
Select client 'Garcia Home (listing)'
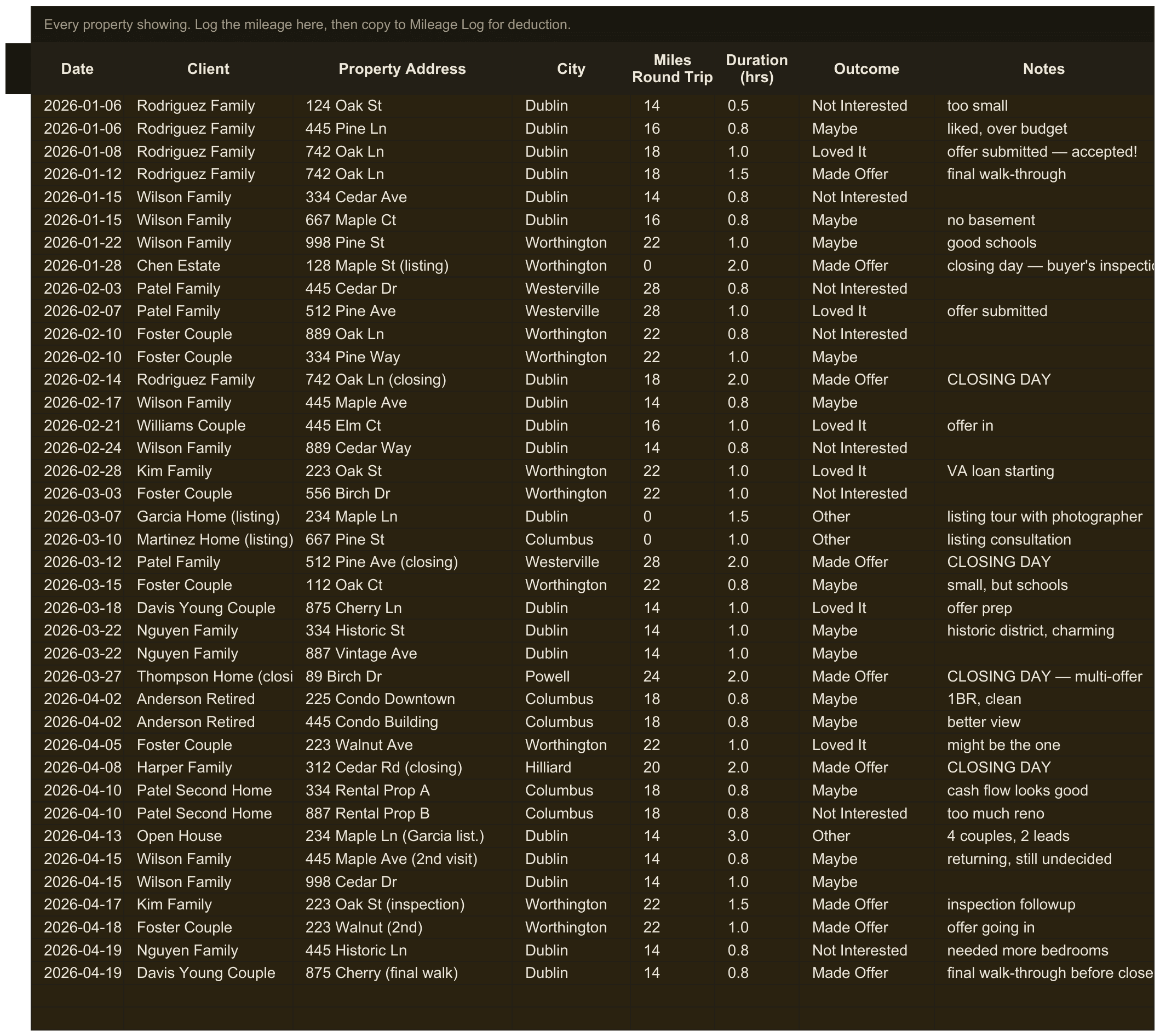pyautogui.click(x=208, y=516)
